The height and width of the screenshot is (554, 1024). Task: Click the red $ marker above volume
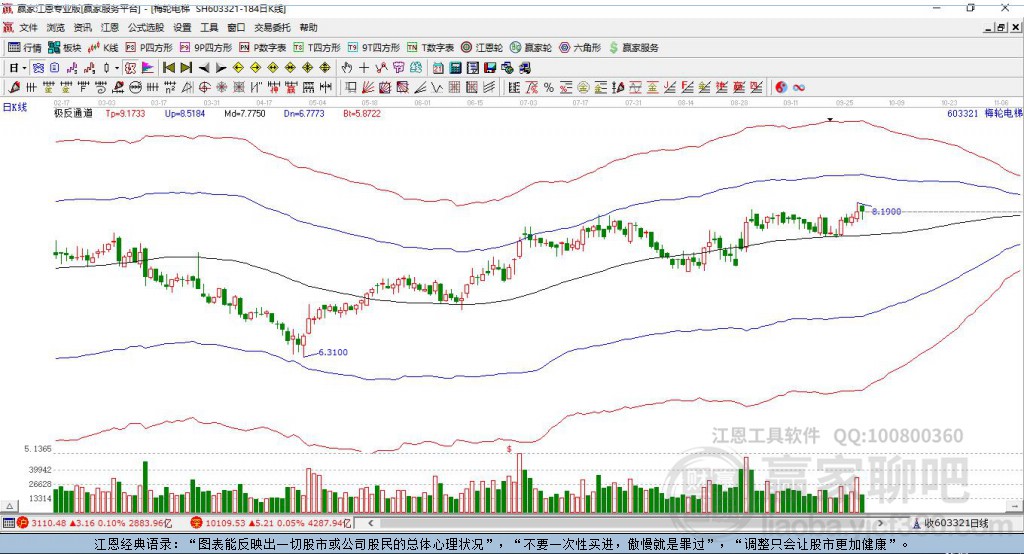click(509, 449)
